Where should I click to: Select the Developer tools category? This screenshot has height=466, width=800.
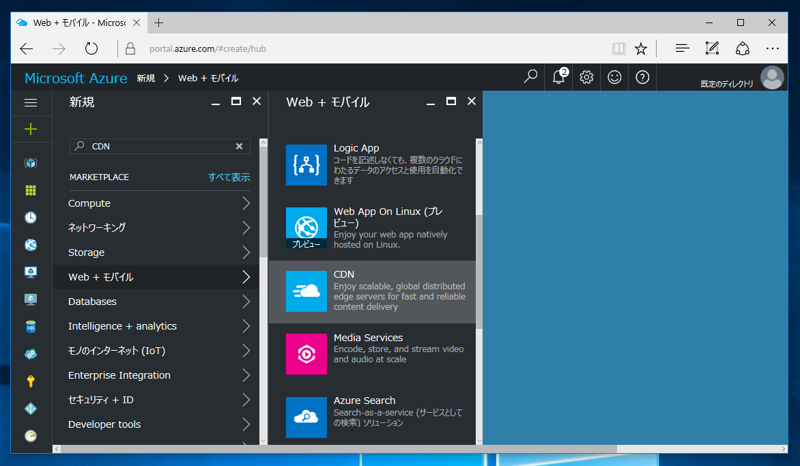(x=156, y=424)
